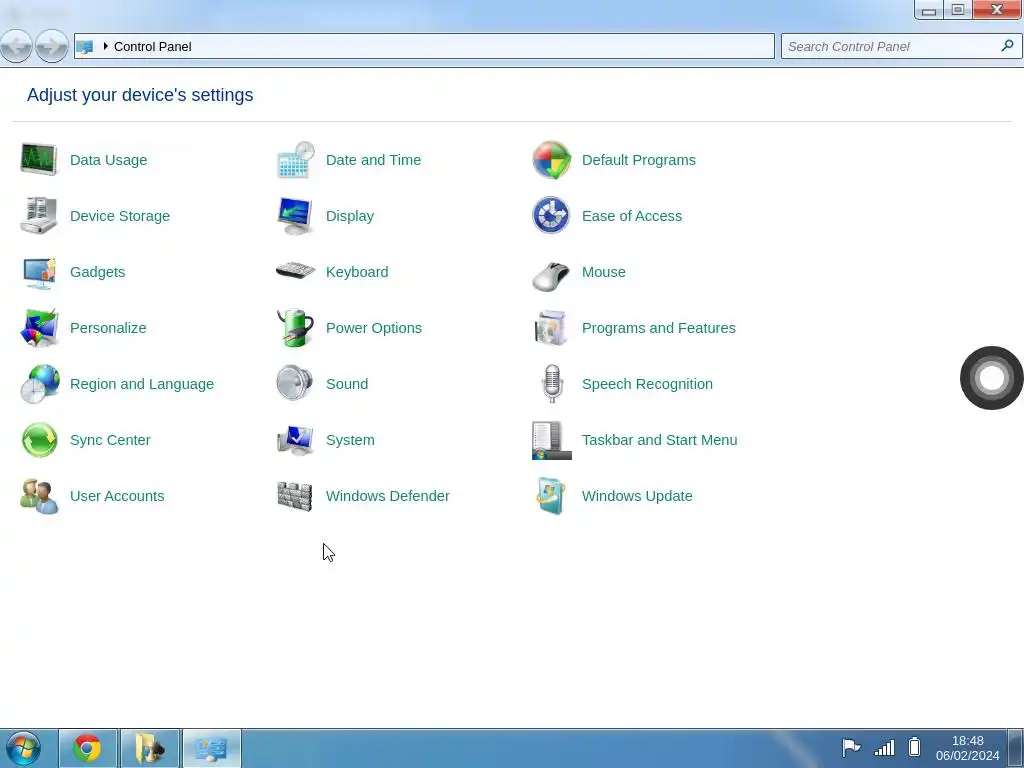Click the Programs and Features icon
The width and height of the screenshot is (1024, 768).
[x=551, y=328]
